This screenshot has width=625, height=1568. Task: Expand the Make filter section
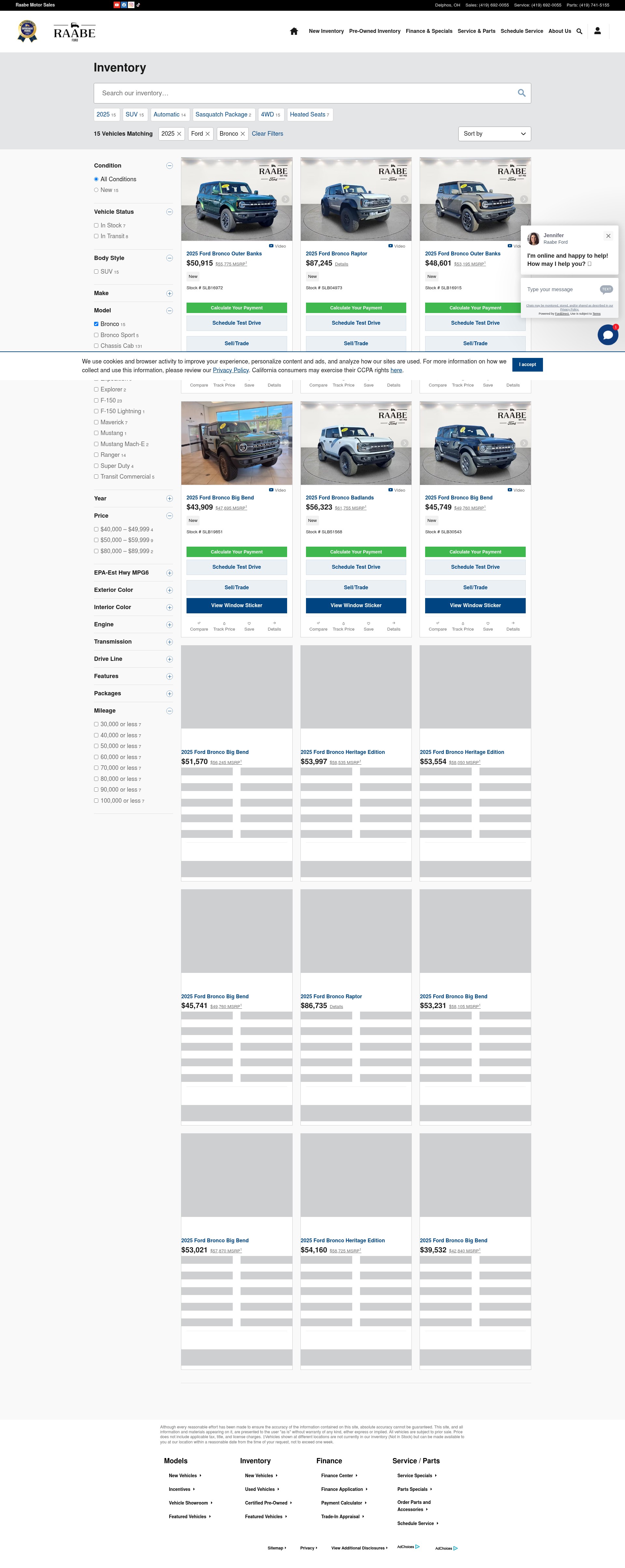(x=169, y=293)
